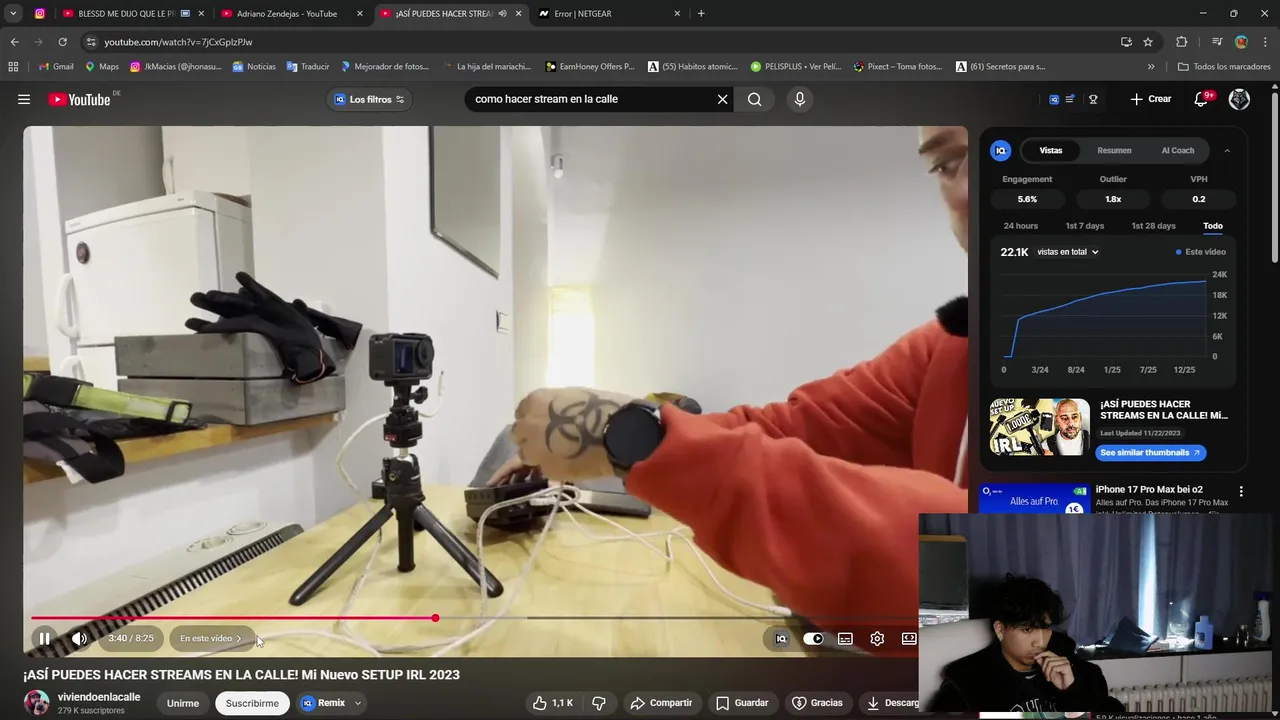Open 'Los filtros' vidIQ filter button

coord(369,99)
